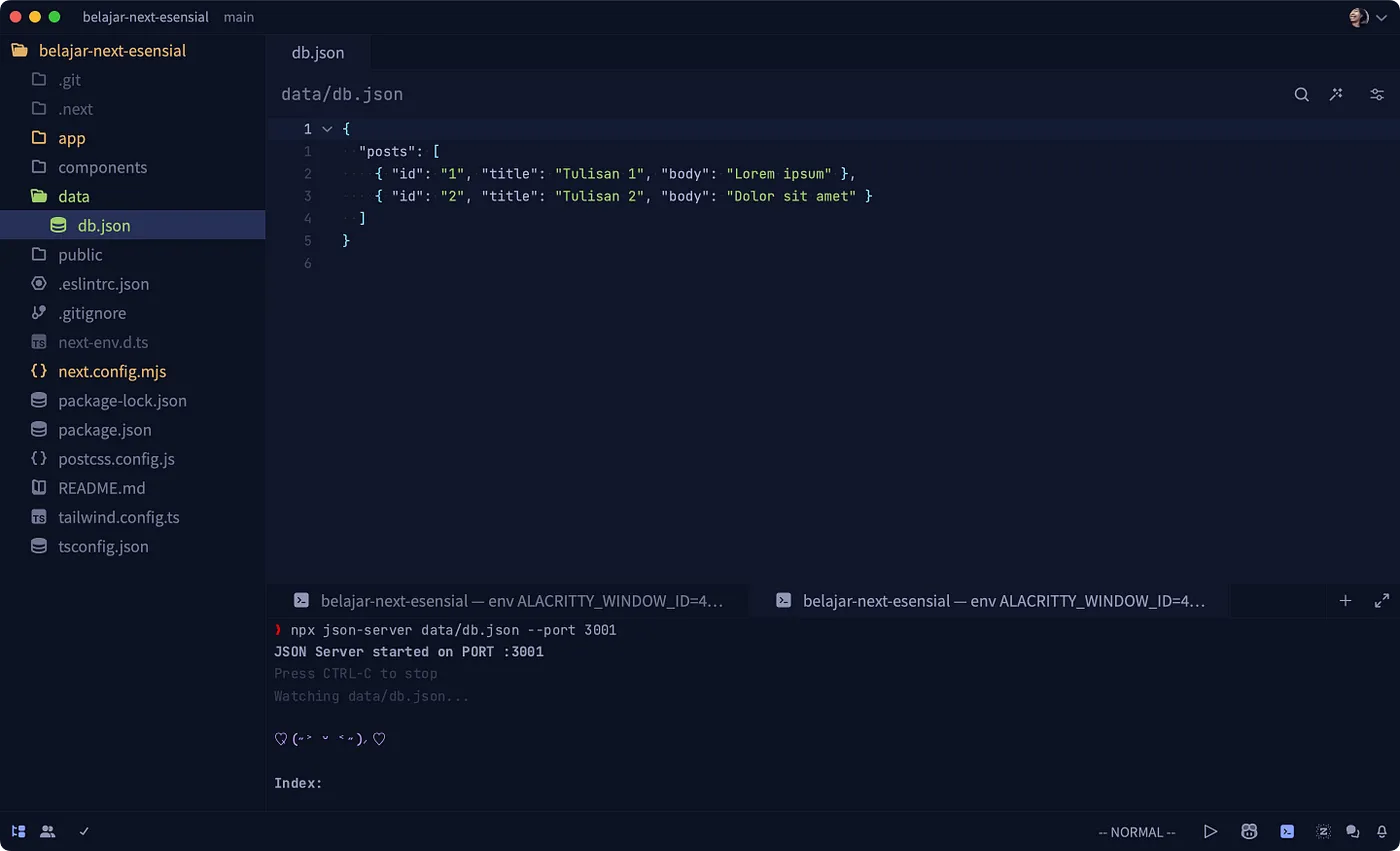Viewport: 1400px width, 851px height.
Task: Toggle the project panel icon
Action: 17,831
